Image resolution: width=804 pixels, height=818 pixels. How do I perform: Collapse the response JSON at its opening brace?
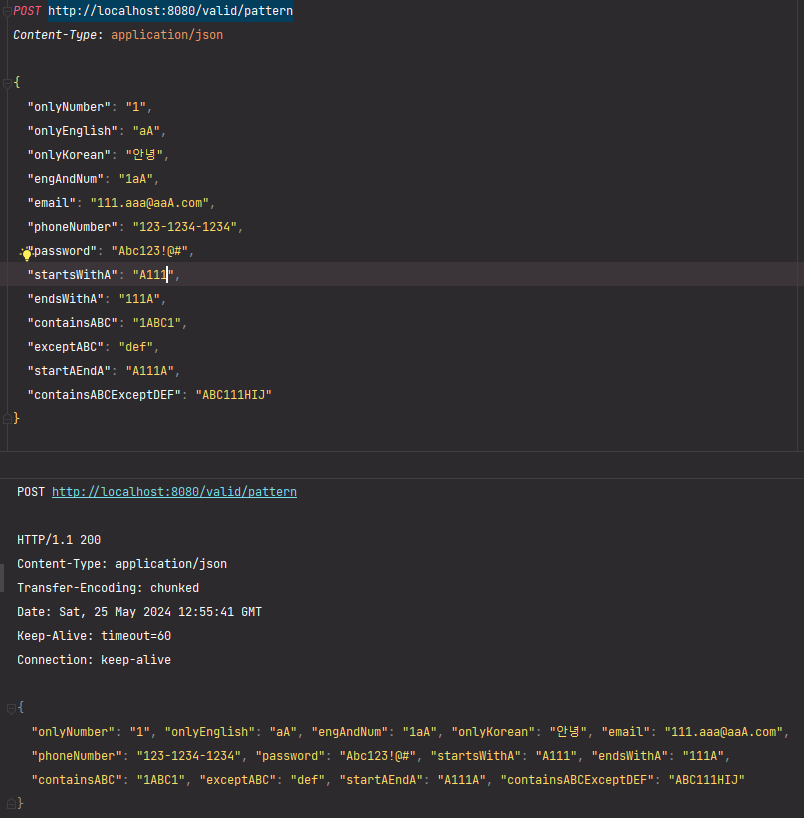(x=11, y=708)
